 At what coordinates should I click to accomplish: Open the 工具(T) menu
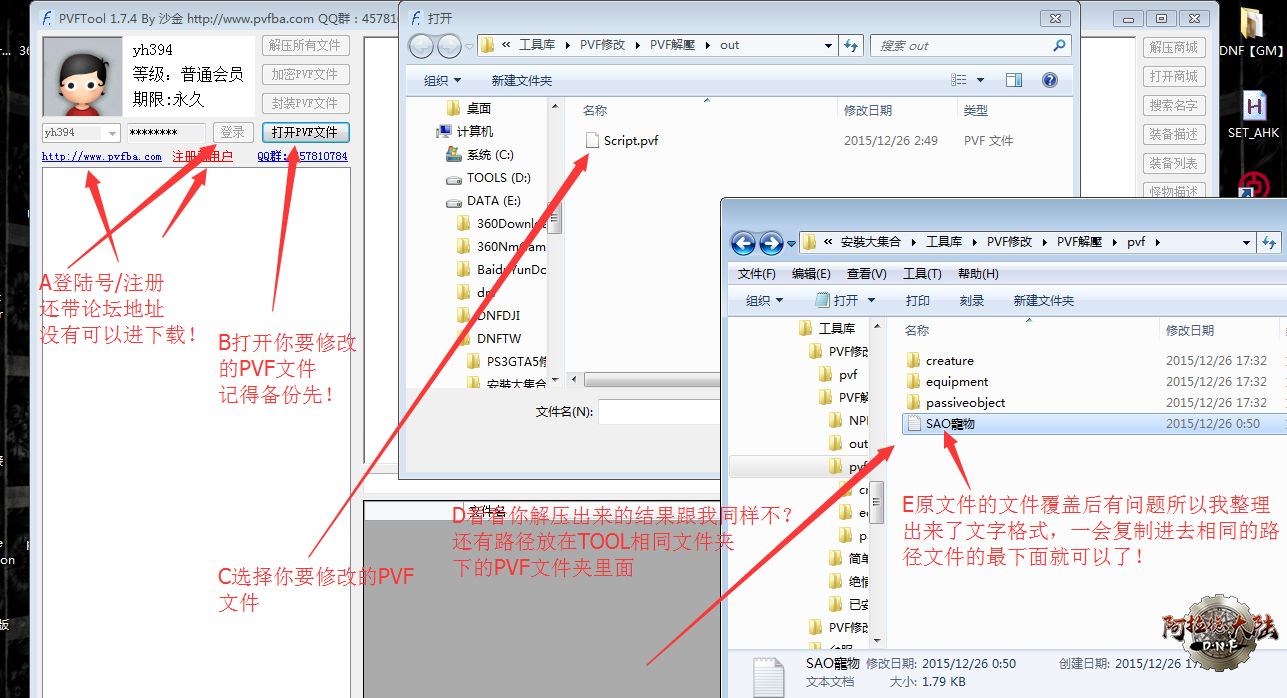[x=922, y=274]
